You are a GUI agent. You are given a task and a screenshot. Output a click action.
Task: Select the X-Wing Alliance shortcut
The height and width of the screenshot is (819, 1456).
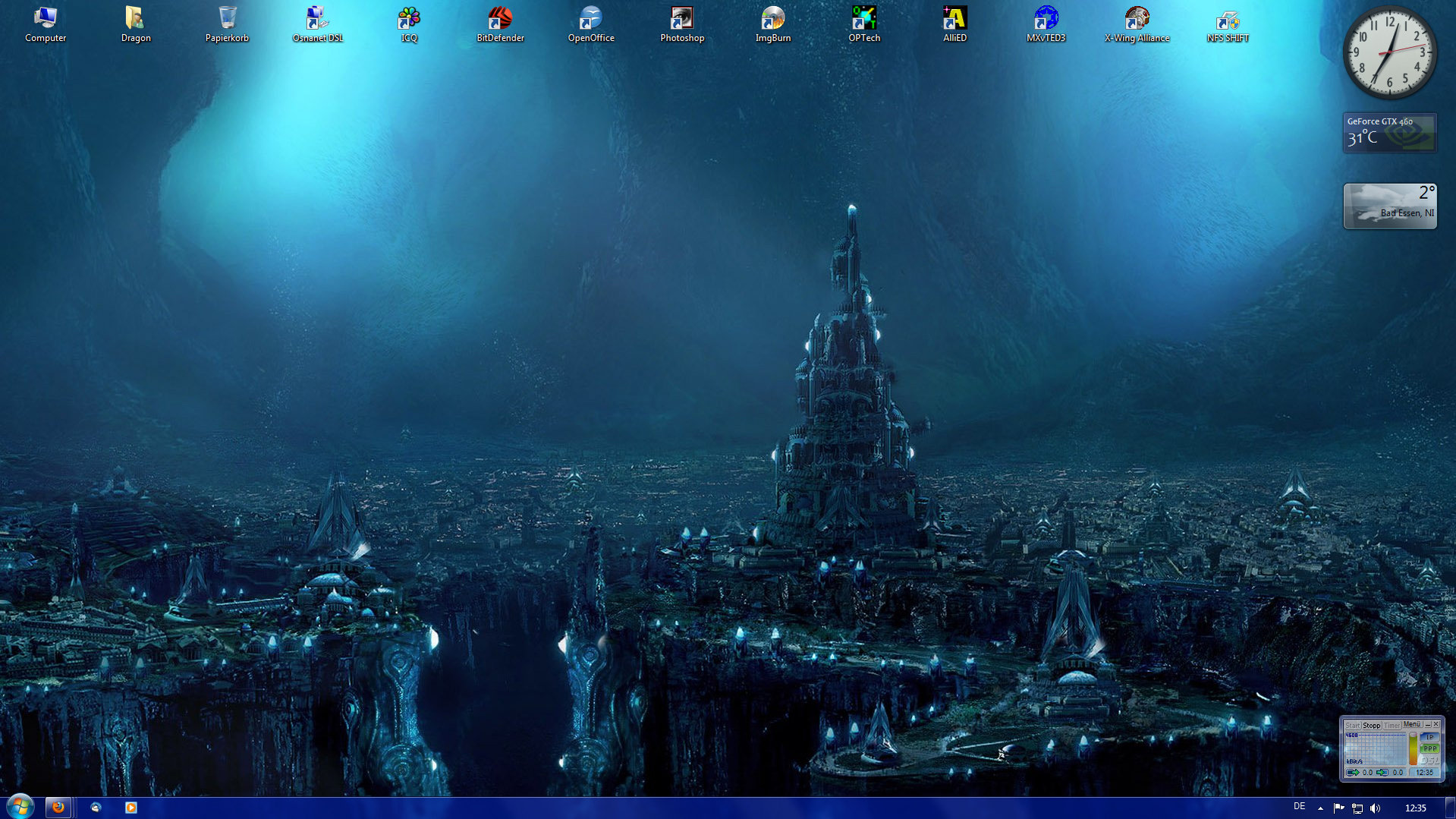pyautogui.click(x=1137, y=24)
